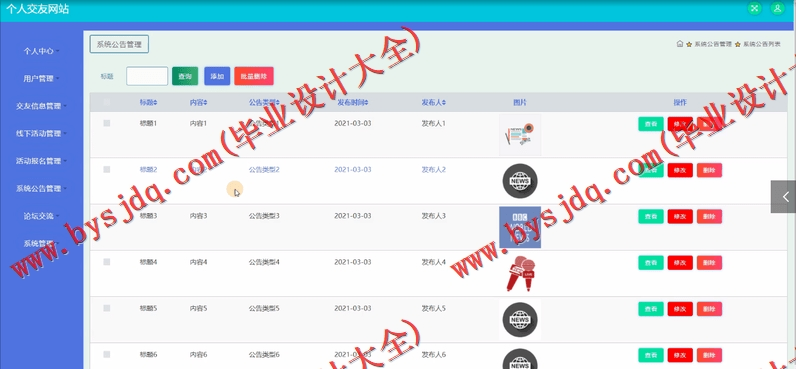This screenshot has width=796, height=369.
Task: View the 标题4 row with 查看
Action: [651, 262]
